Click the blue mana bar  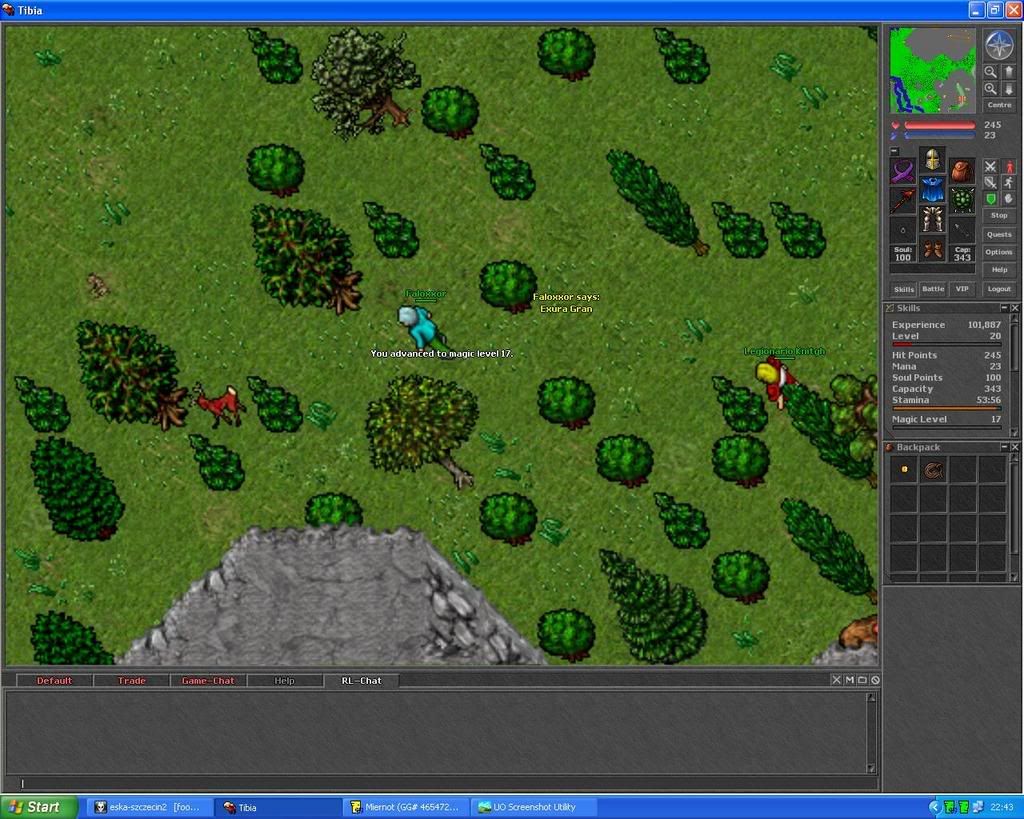coord(940,135)
